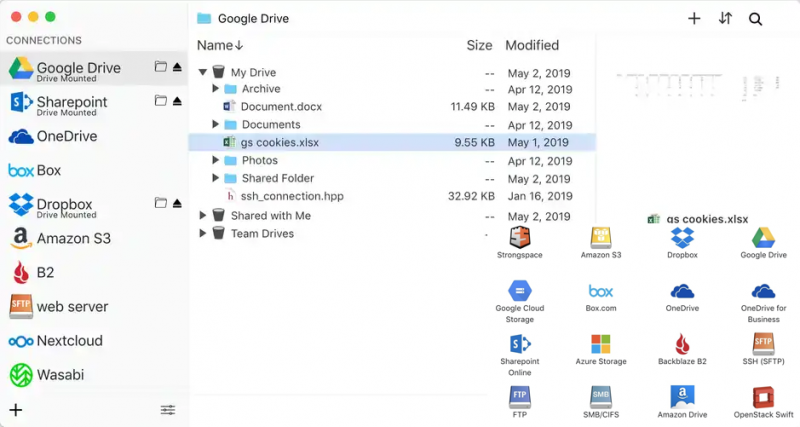Click the Azure Storage icon
800x427 pixels.
[601, 344]
